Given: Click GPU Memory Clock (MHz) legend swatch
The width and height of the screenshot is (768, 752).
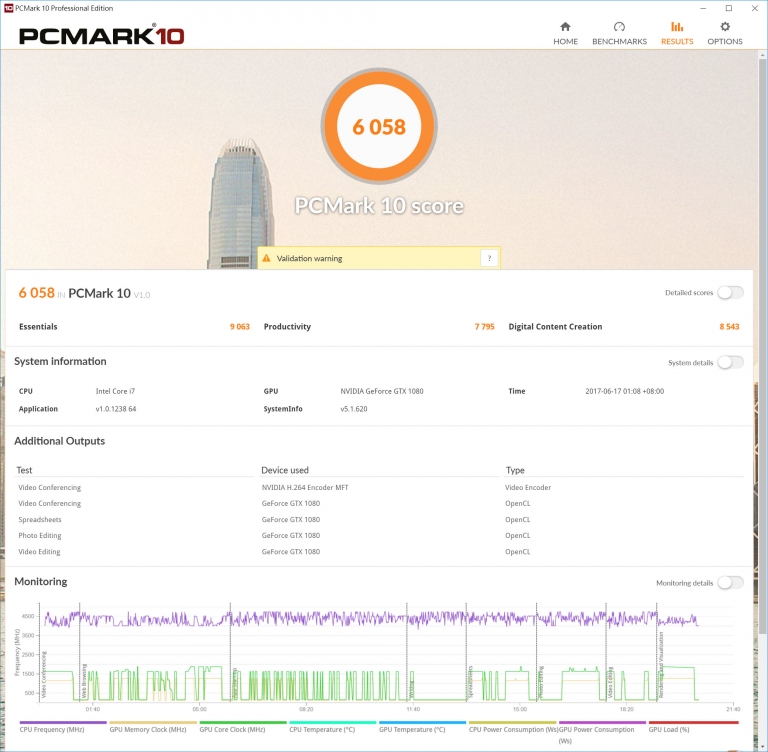Looking at the screenshot, I should pyautogui.click(x=153, y=722).
